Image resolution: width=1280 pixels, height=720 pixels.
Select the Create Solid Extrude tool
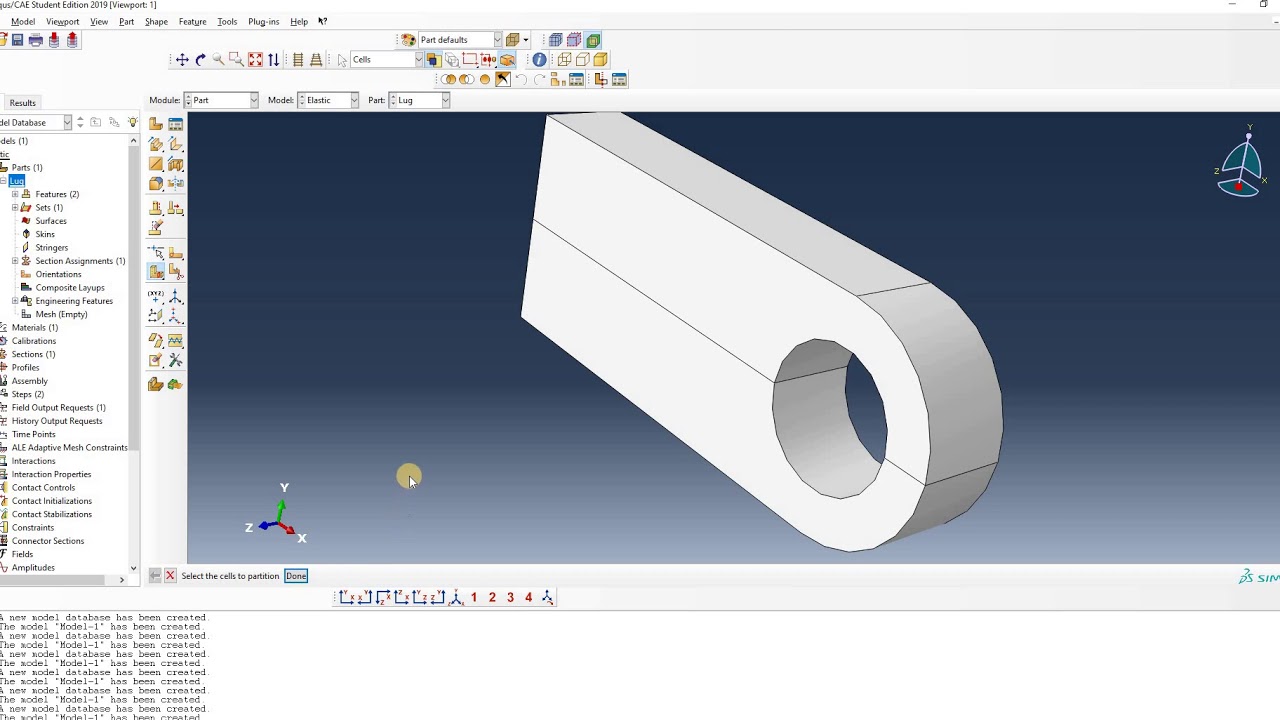point(156,144)
